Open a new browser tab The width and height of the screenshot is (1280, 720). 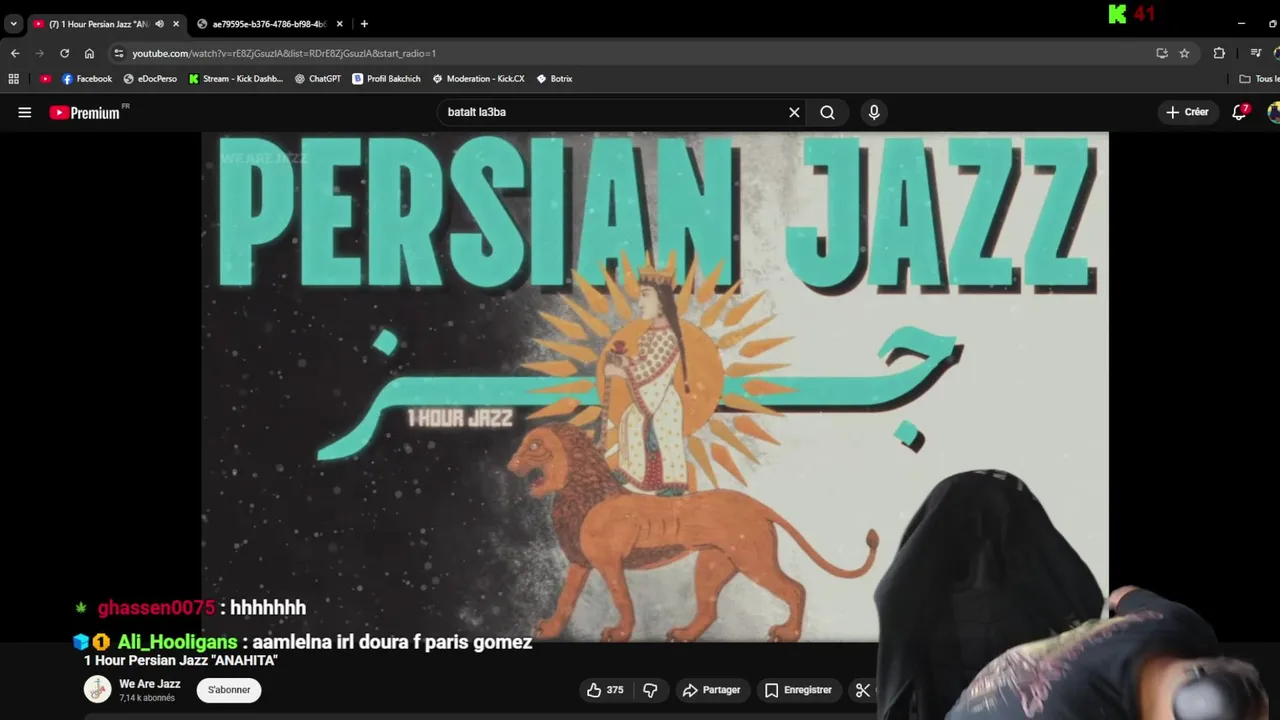pos(364,24)
